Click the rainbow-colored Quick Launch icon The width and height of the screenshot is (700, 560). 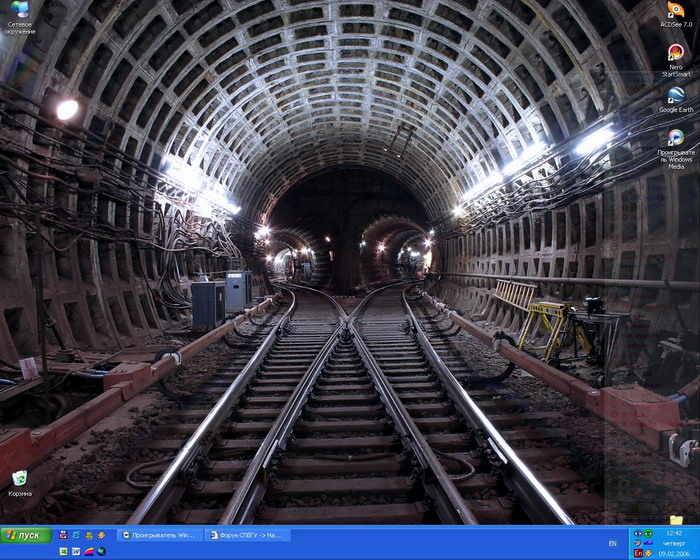[89, 551]
